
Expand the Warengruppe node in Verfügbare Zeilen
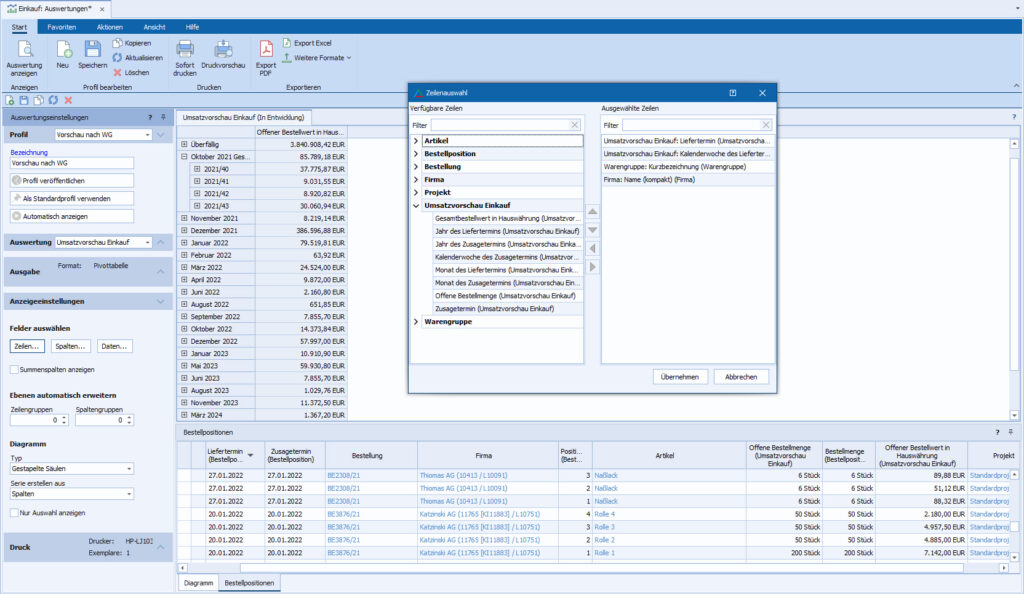[416, 322]
